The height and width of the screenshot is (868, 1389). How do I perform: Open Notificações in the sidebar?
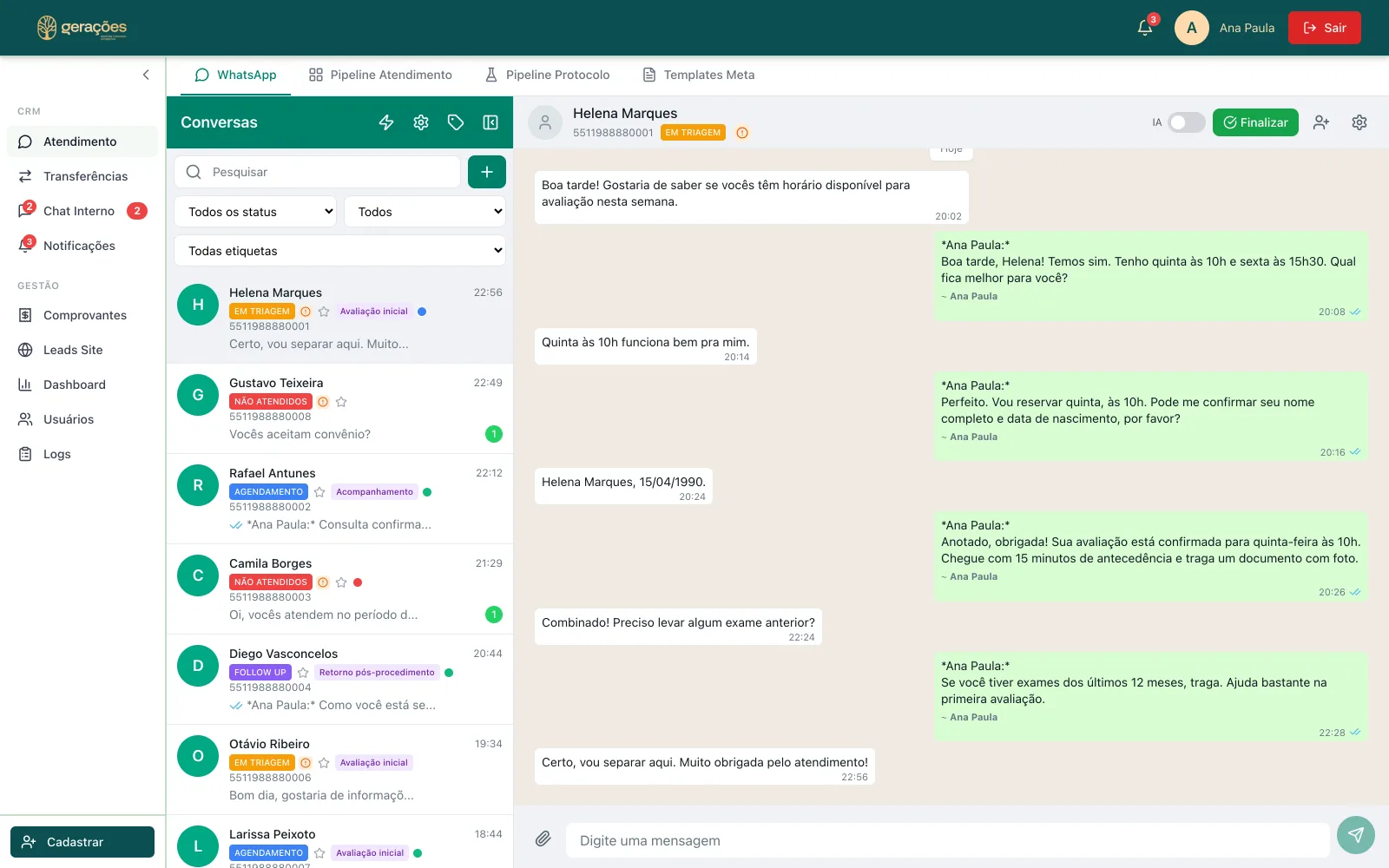[x=82, y=246]
